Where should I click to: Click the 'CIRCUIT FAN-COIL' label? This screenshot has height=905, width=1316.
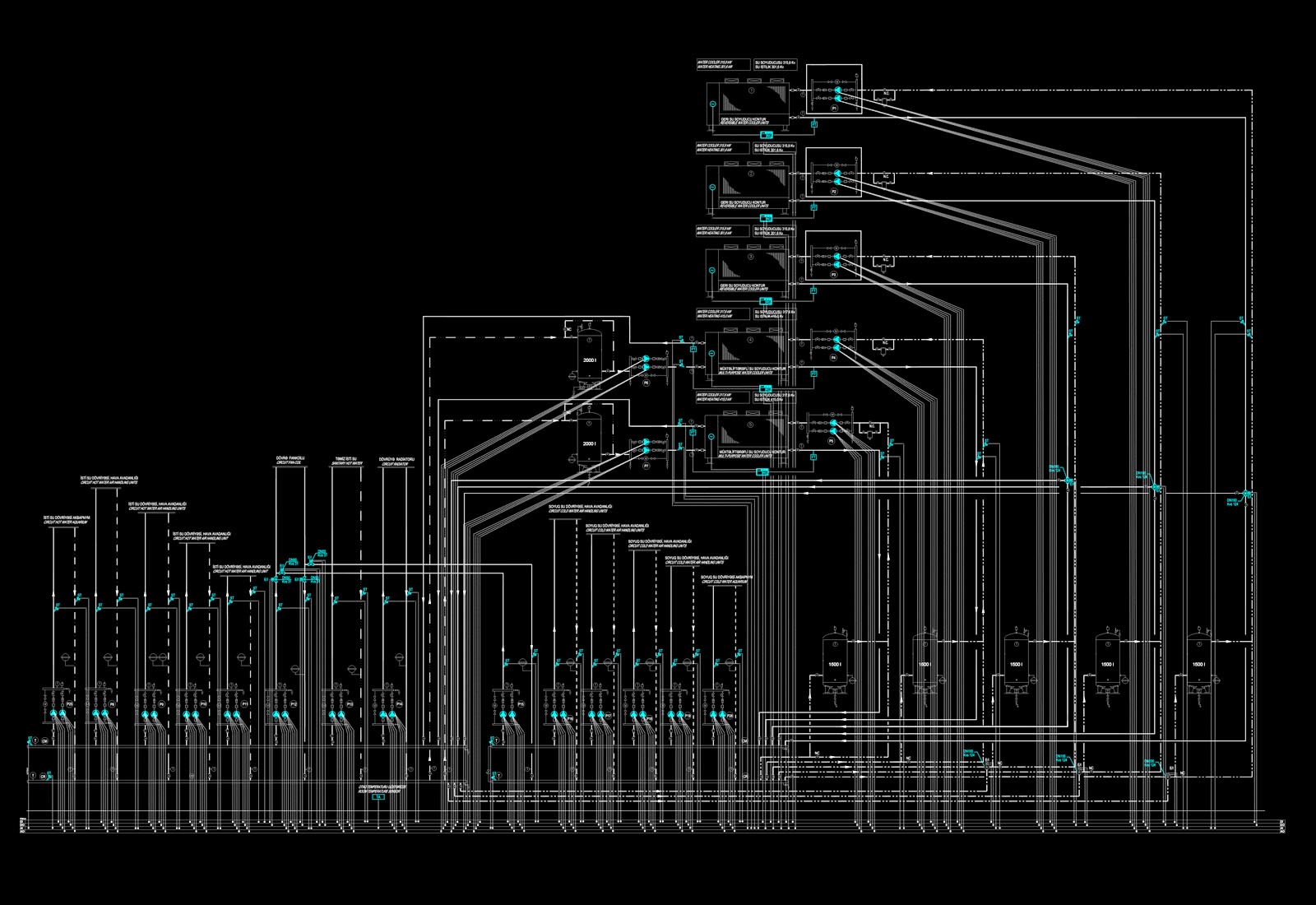[x=289, y=464]
